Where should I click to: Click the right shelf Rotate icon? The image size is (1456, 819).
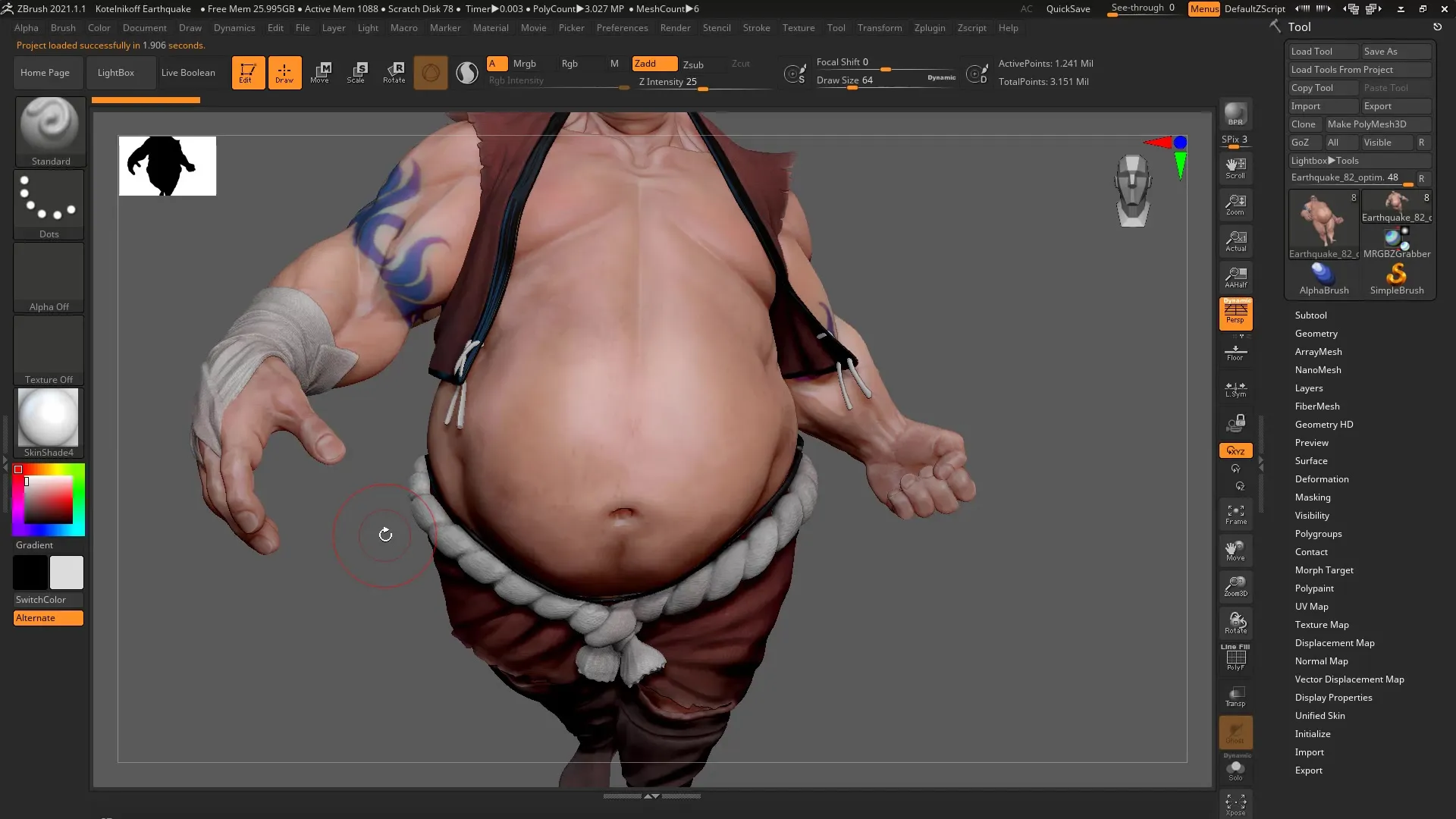pyautogui.click(x=1235, y=623)
